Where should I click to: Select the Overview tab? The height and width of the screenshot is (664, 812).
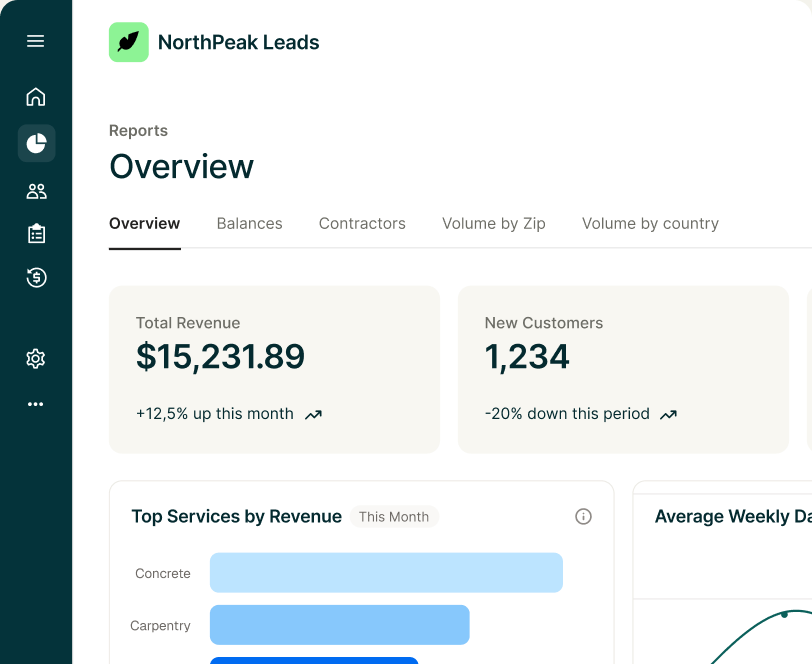pyautogui.click(x=144, y=223)
